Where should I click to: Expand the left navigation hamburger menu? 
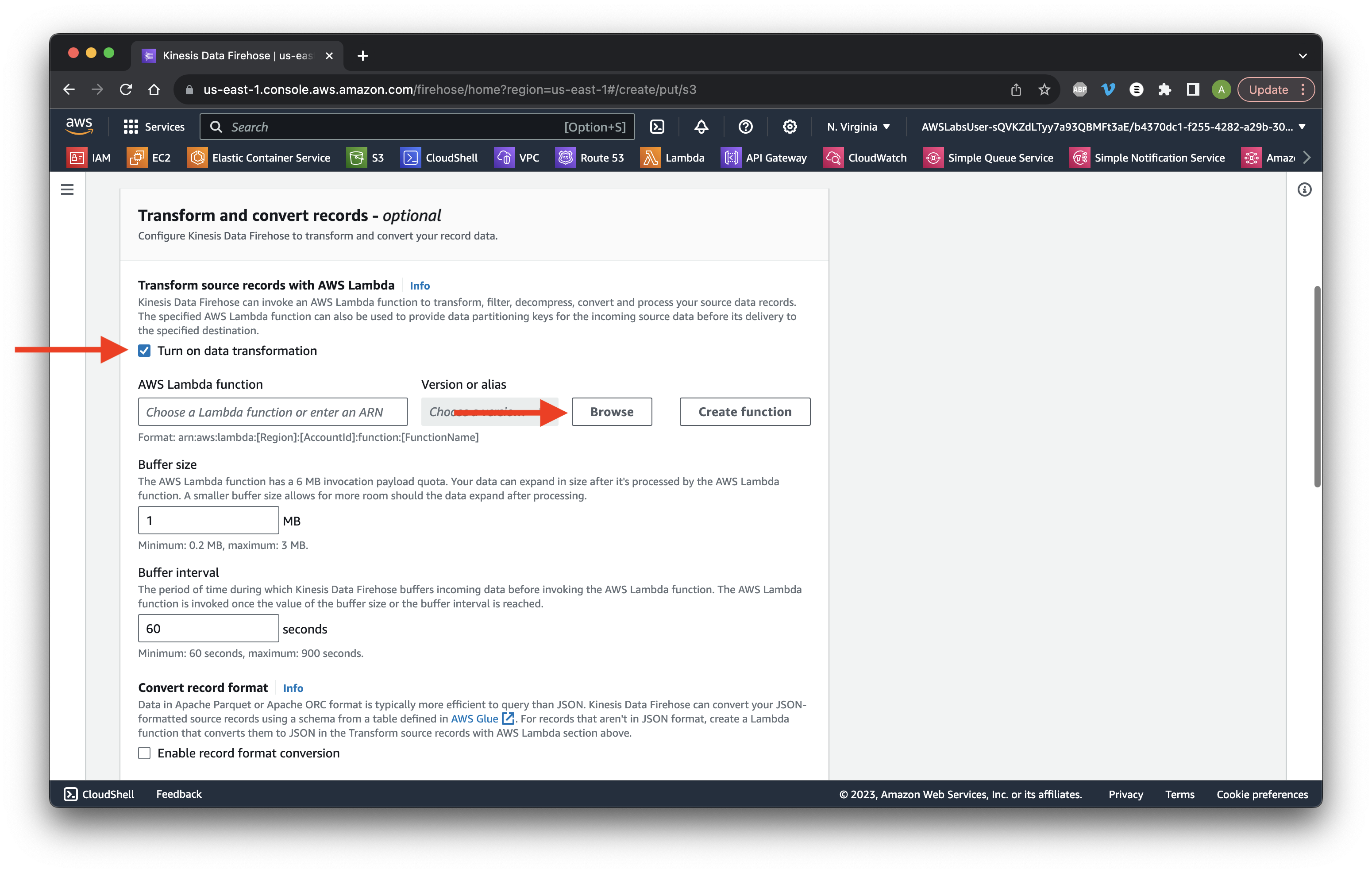tap(67, 189)
